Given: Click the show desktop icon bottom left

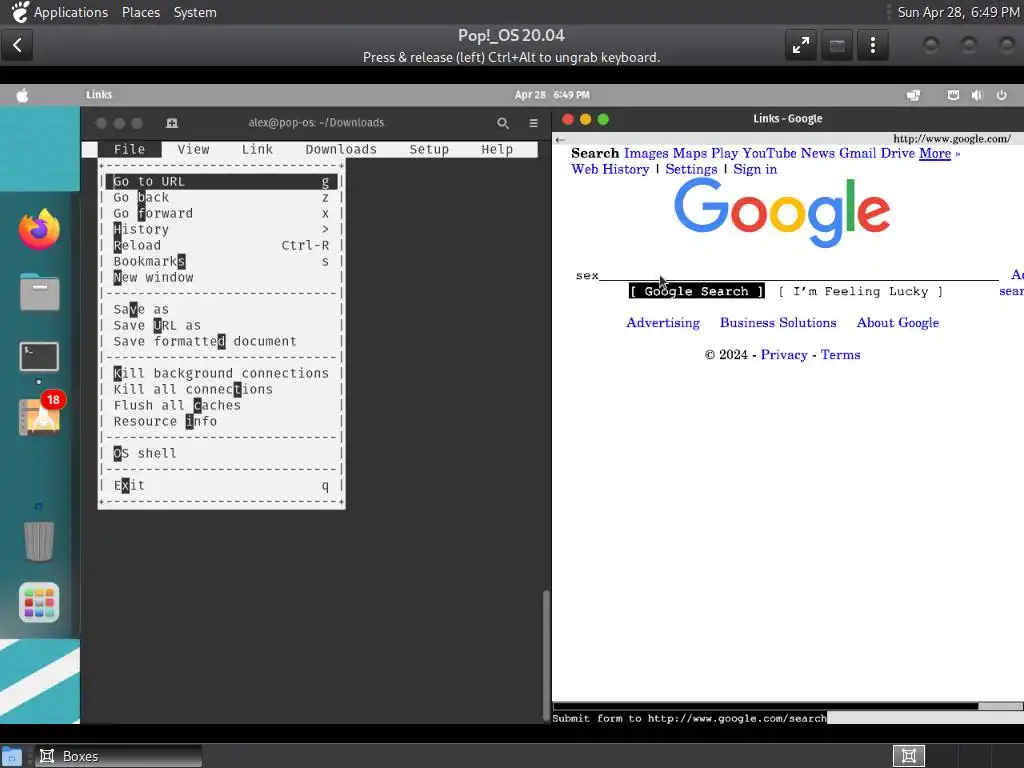Looking at the screenshot, I should click(12, 757).
